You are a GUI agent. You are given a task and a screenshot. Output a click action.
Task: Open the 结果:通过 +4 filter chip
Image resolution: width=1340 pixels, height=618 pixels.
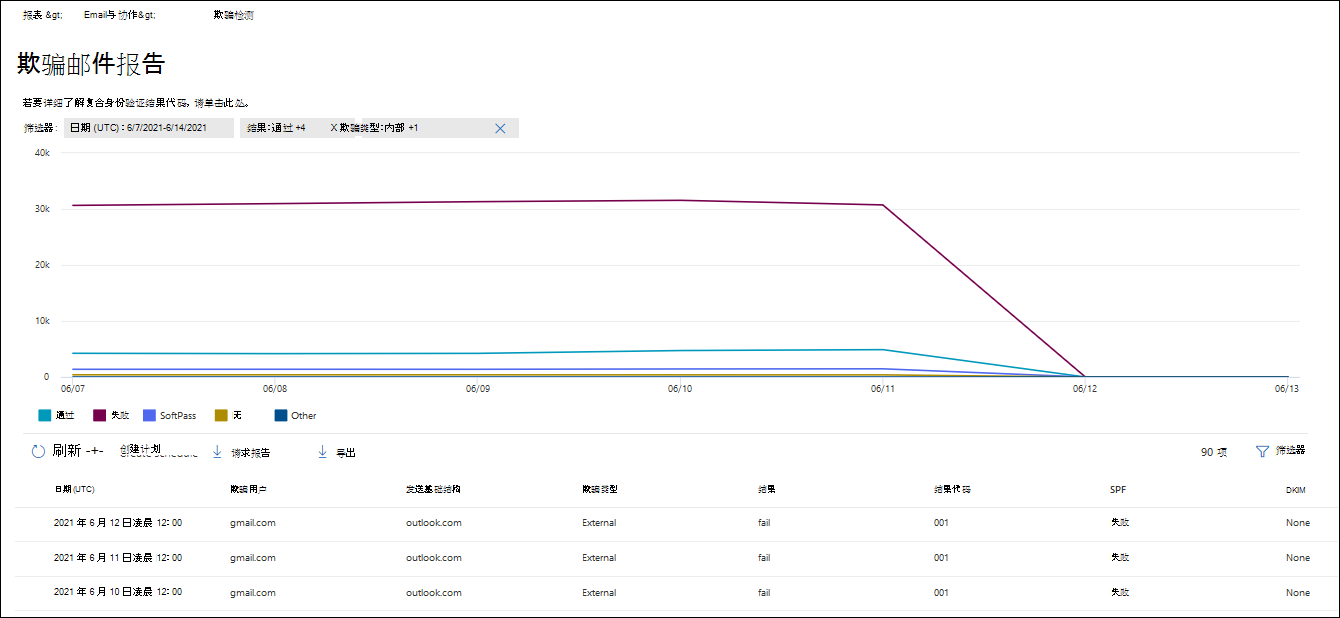(277, 128)
